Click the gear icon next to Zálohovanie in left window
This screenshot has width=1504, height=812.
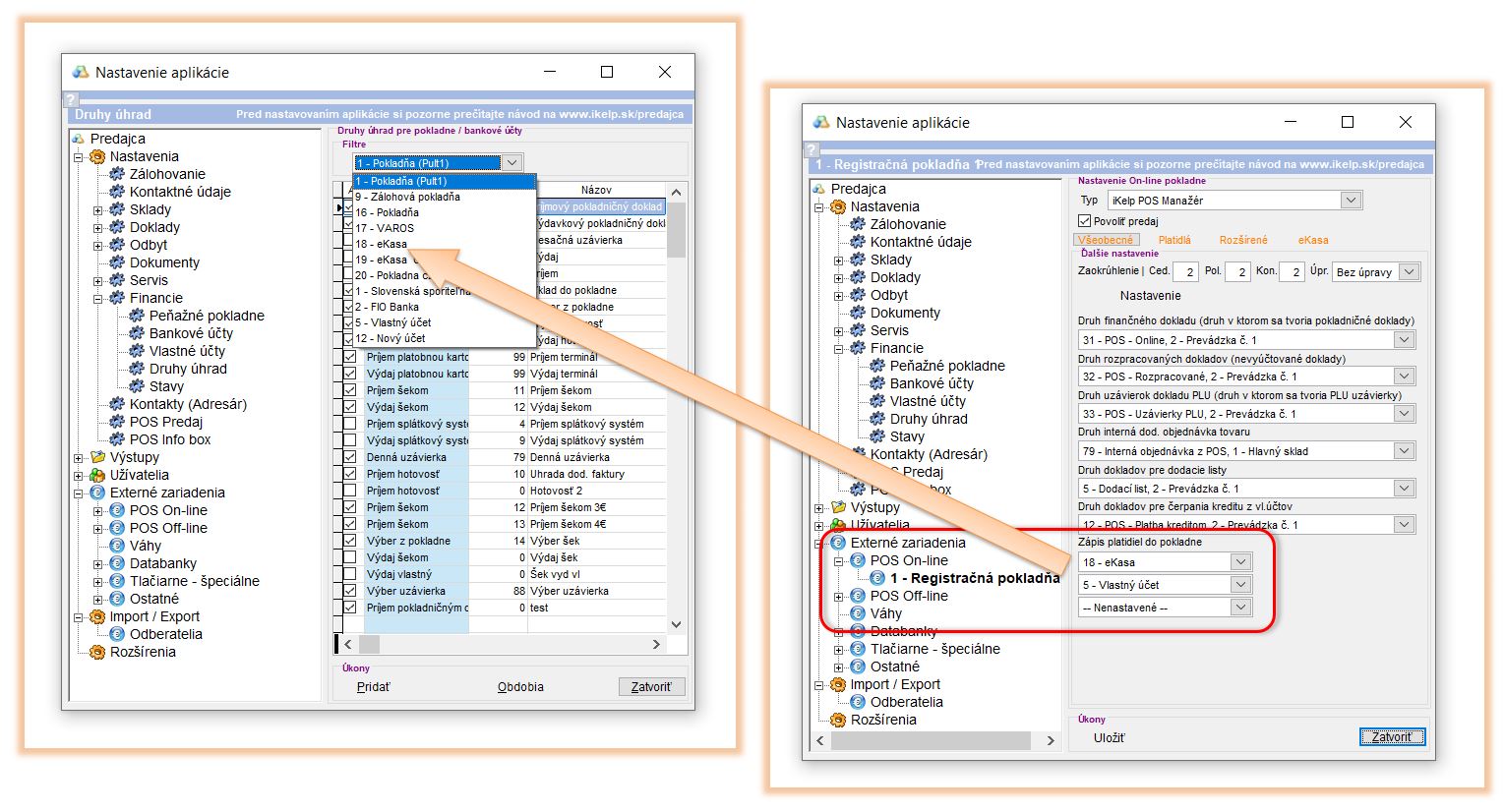[x=117, y=174]
